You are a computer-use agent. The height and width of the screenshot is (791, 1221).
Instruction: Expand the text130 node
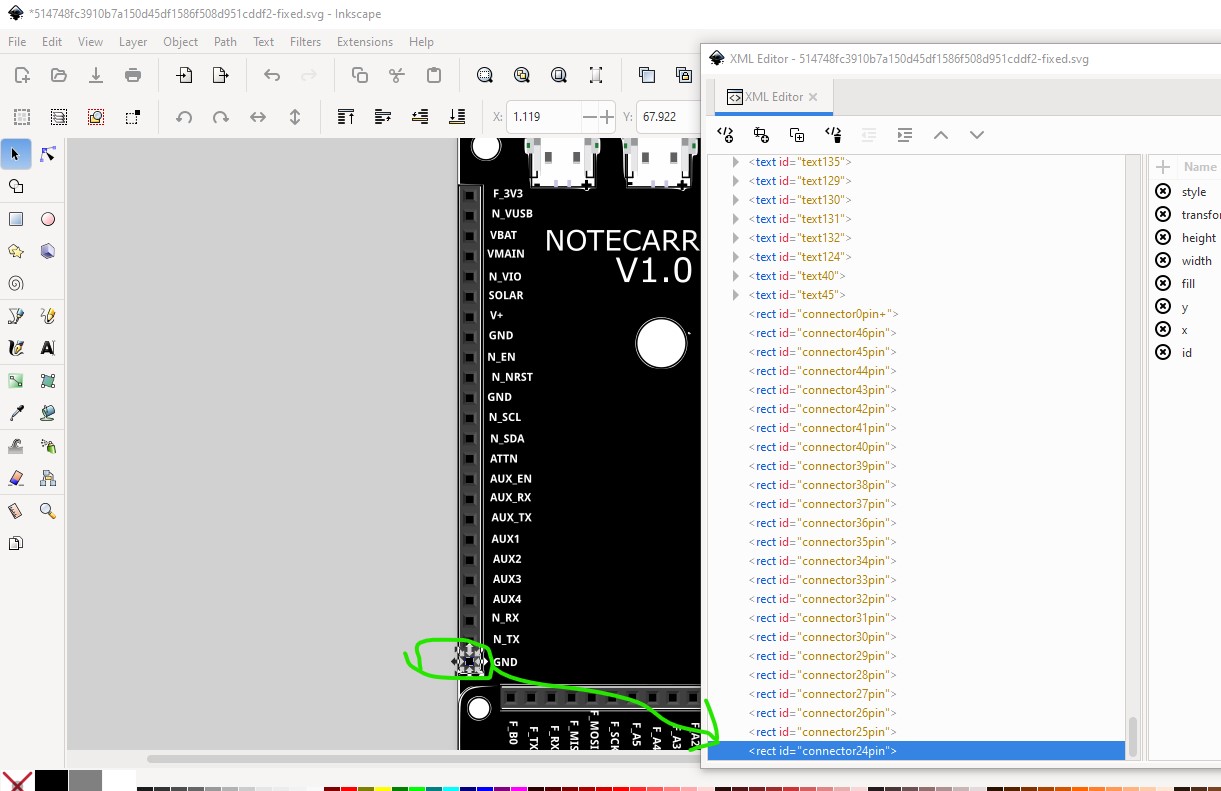click(736, 199)
